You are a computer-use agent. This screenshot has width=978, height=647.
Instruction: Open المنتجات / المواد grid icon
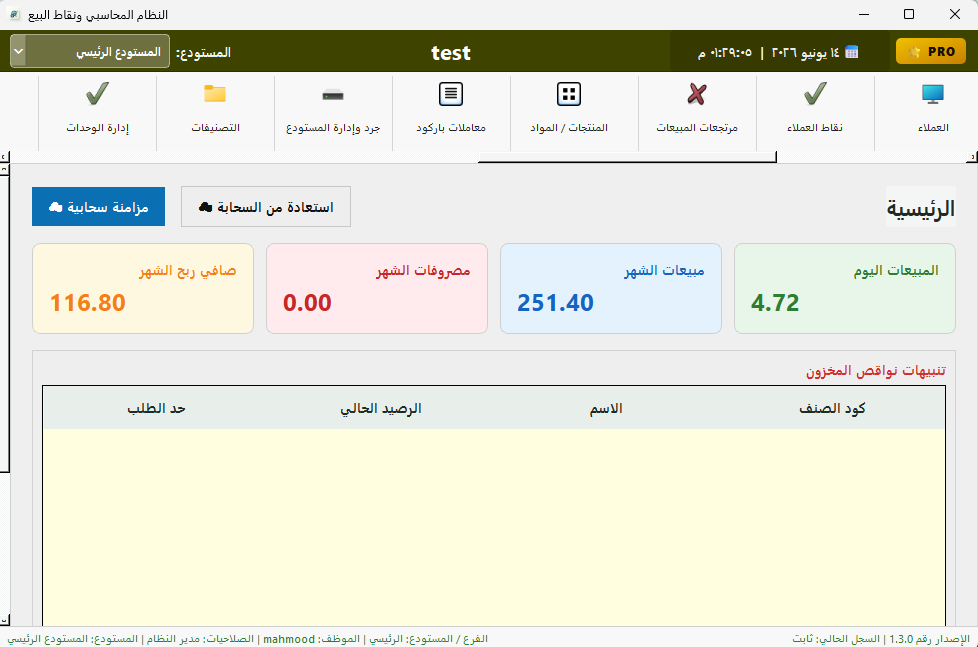[568, 95]
